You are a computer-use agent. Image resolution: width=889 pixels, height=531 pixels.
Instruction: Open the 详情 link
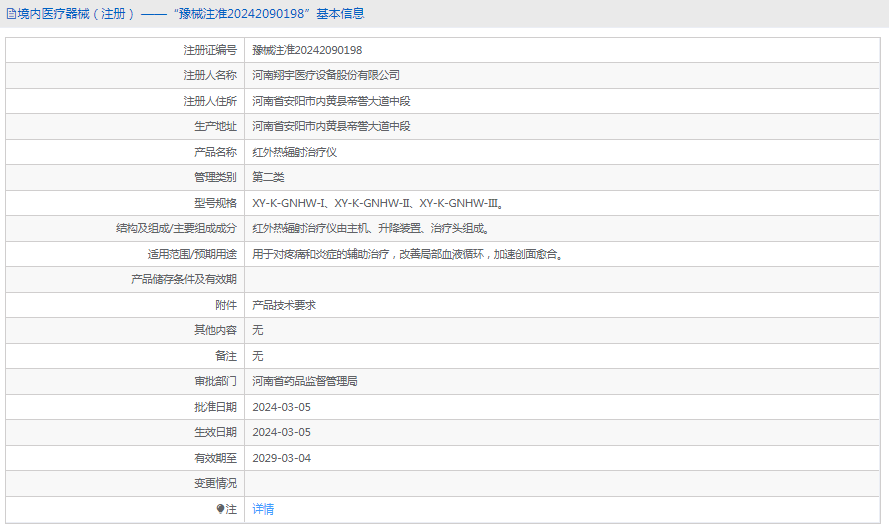click(263, 509)
